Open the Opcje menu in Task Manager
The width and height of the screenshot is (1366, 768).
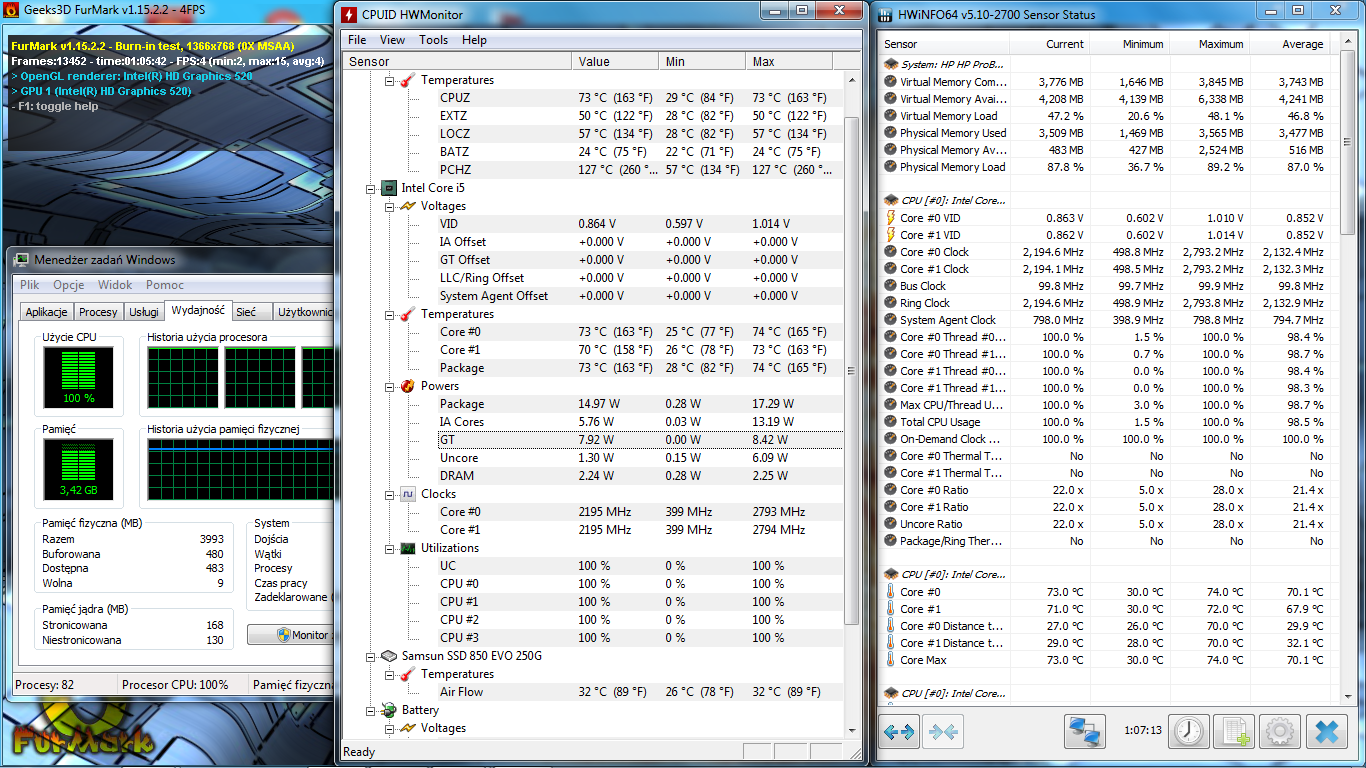(69, 285)
